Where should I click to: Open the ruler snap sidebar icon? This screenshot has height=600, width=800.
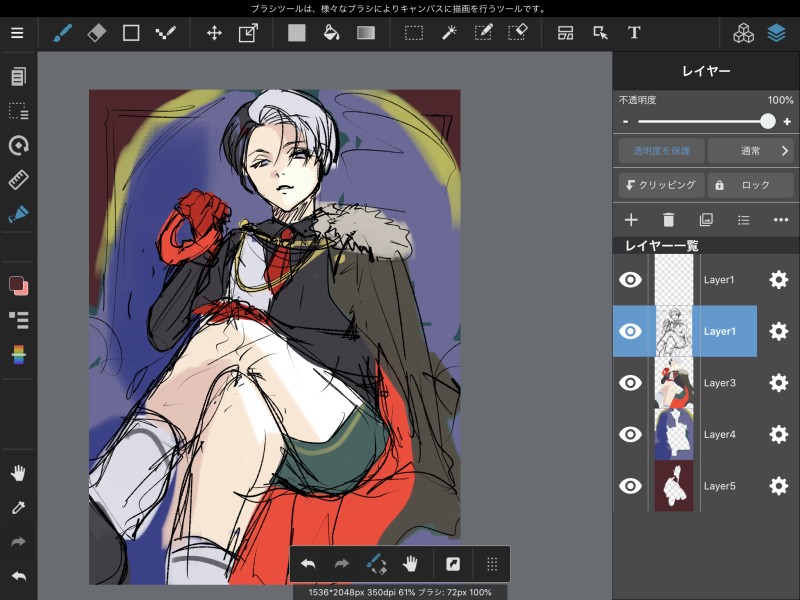[18, 180]
